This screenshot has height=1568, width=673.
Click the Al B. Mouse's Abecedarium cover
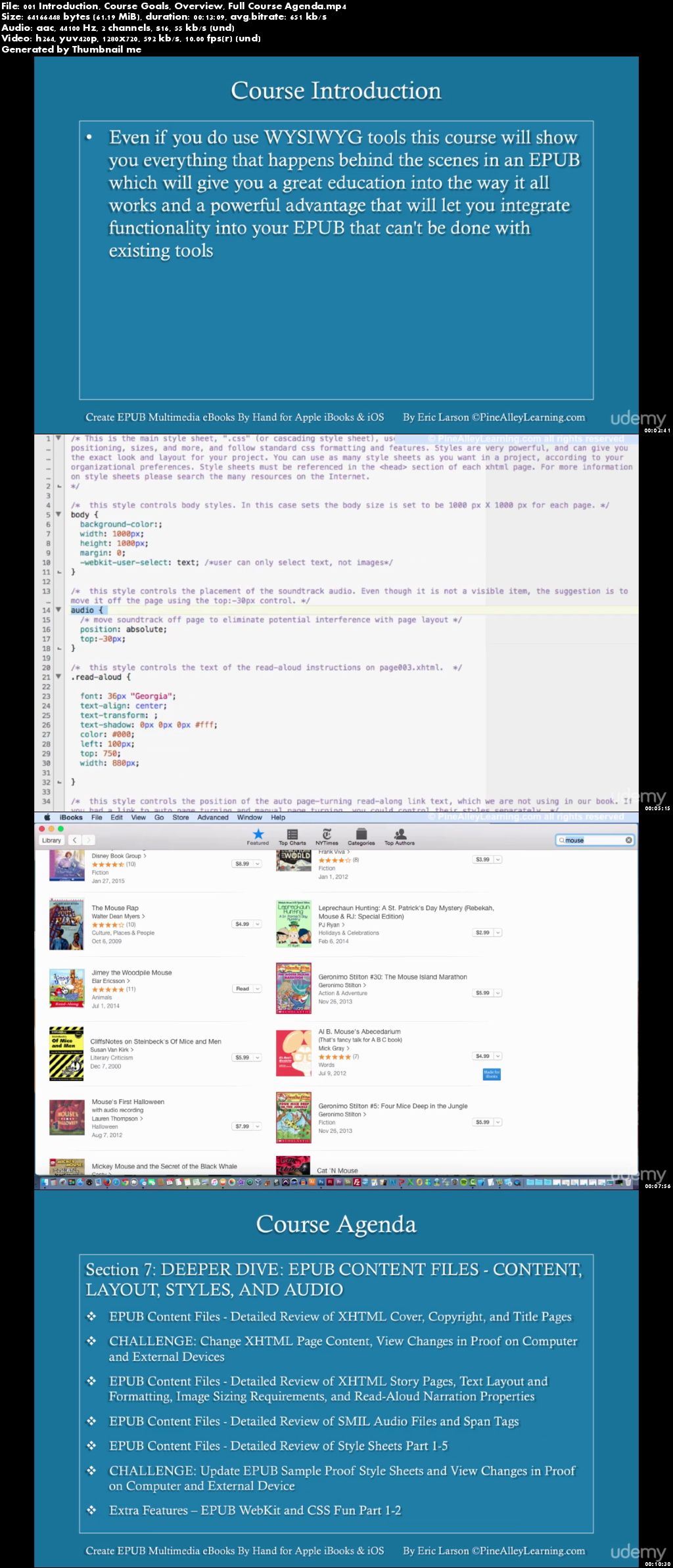coord(294,1053)
